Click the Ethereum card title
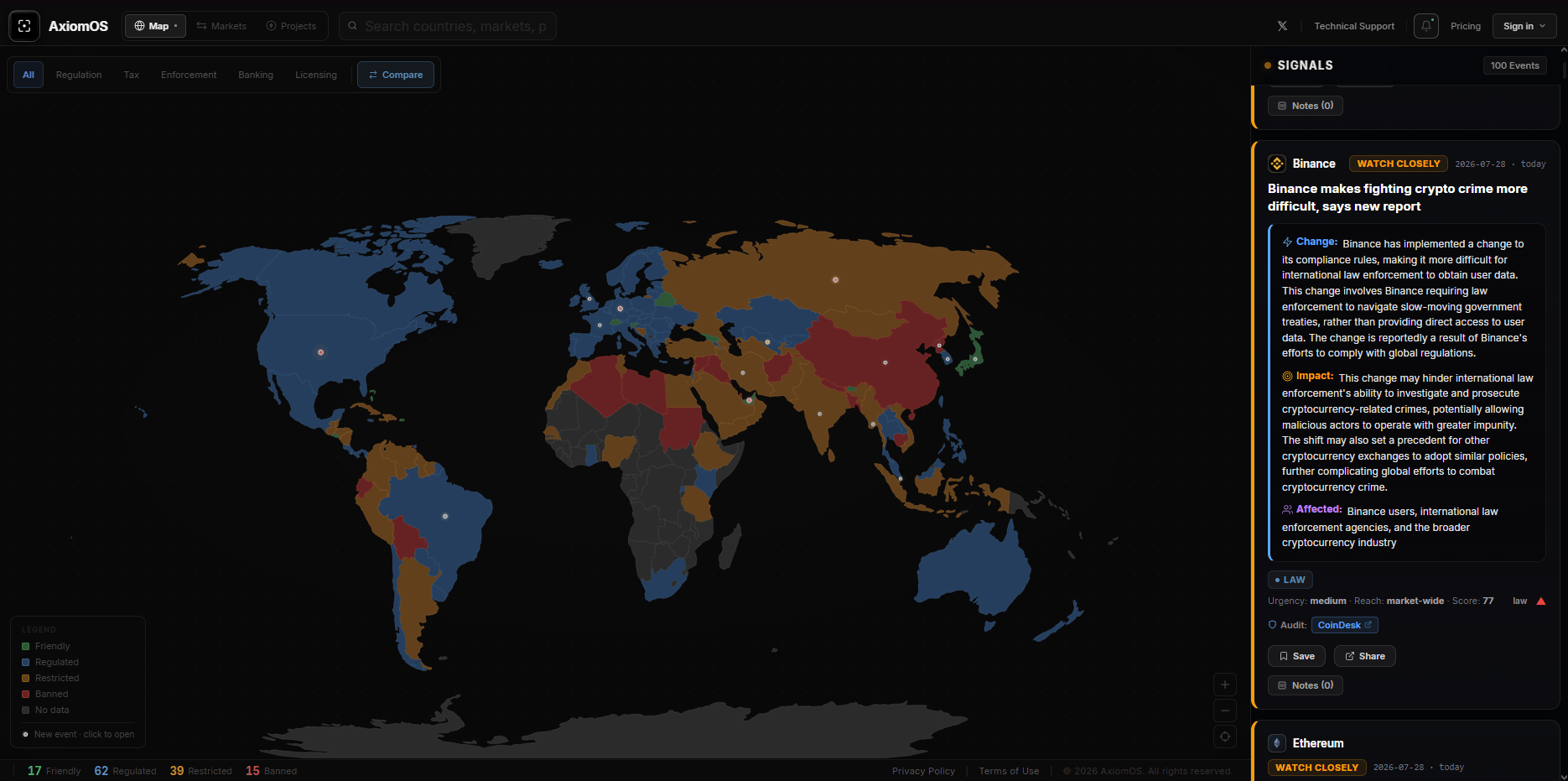Image resolution: width=1568 pixels, height=781 pixels. point(1318,743)
